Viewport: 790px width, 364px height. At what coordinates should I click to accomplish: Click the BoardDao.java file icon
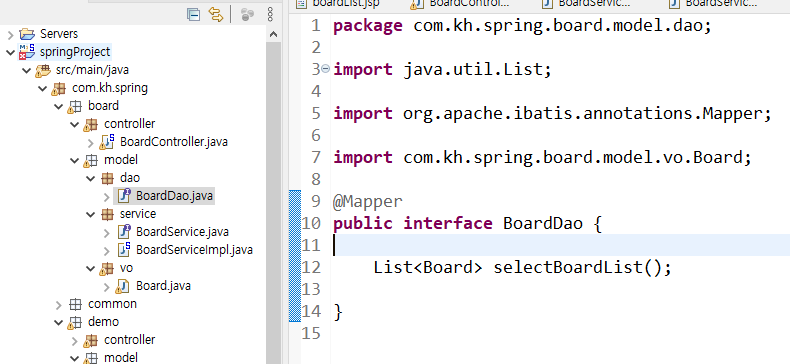123,196
